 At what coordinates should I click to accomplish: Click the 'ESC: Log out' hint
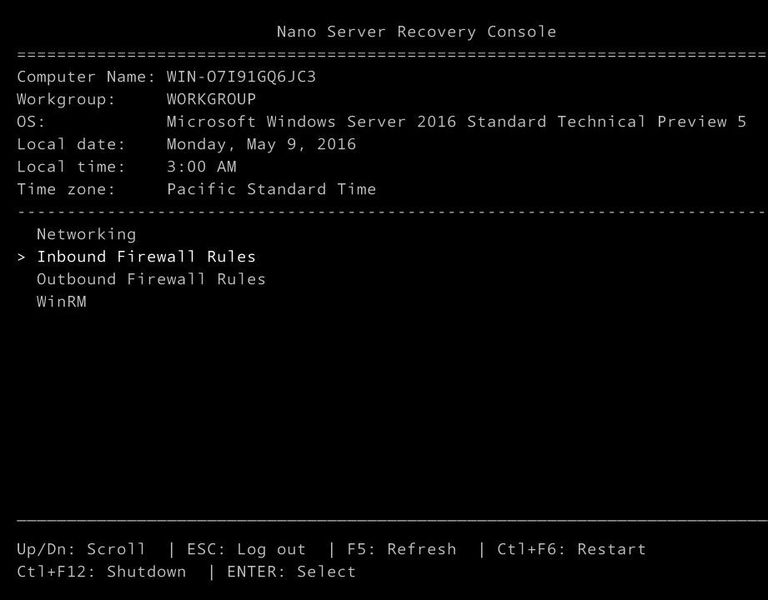(246, 549)
